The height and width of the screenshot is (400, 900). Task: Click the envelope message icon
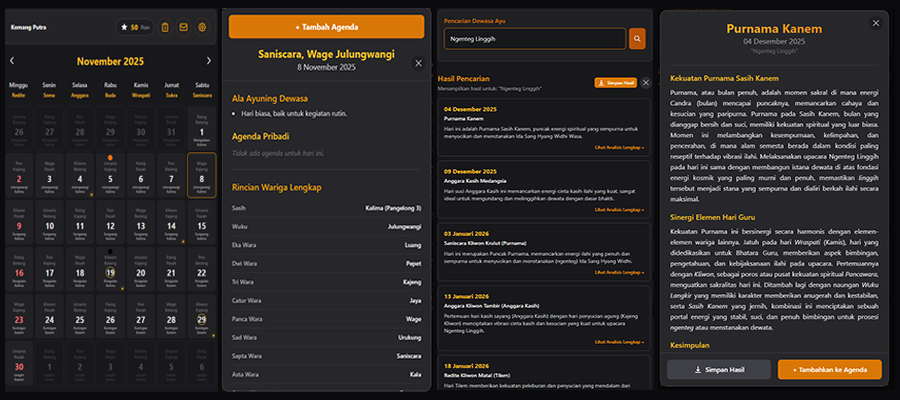pos(183,27)
